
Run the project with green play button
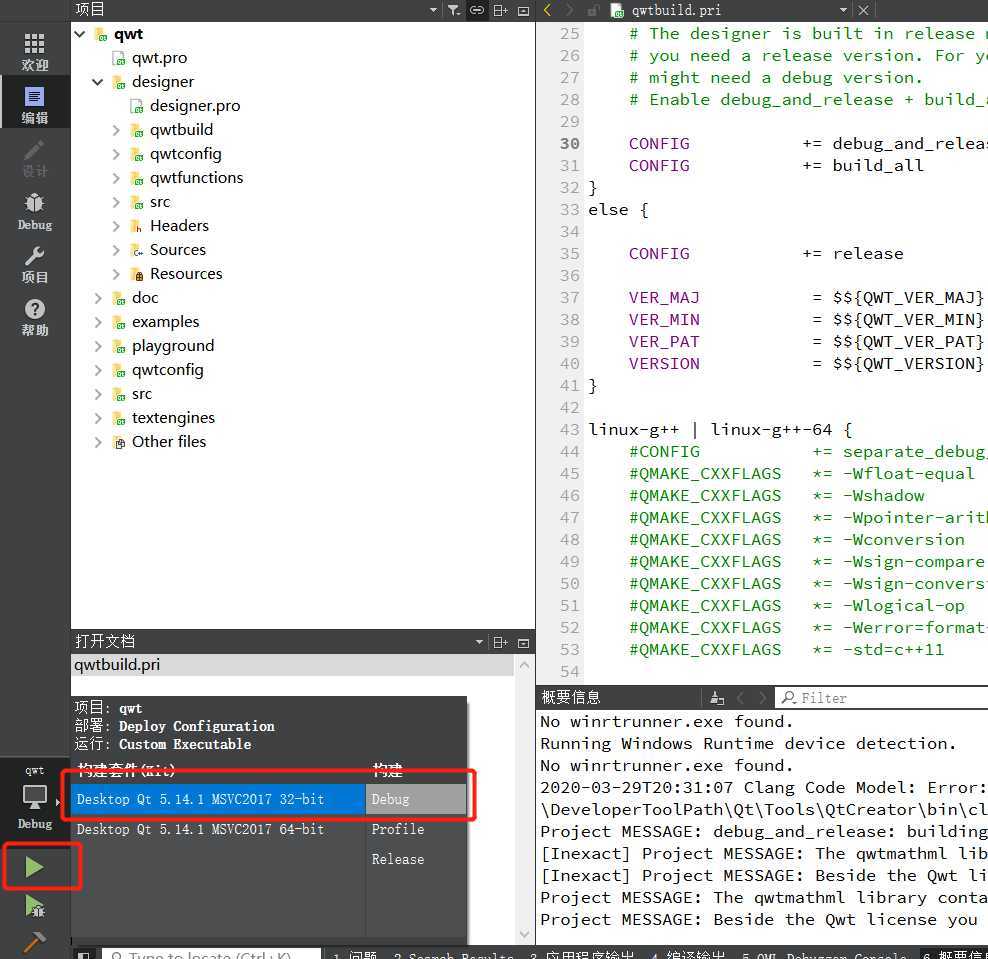click(x=35, y=867)
